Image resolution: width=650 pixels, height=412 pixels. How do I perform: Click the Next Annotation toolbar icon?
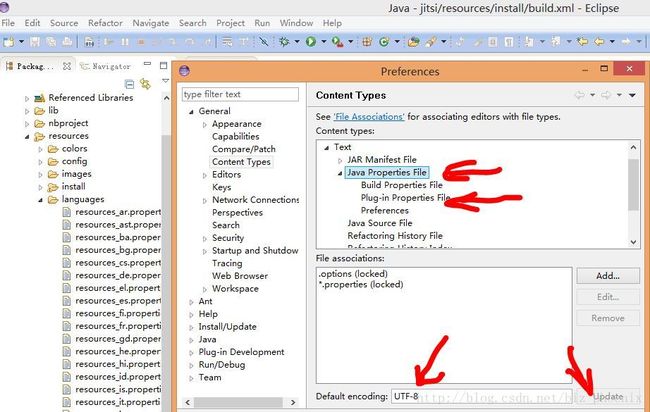pos(529,41)
